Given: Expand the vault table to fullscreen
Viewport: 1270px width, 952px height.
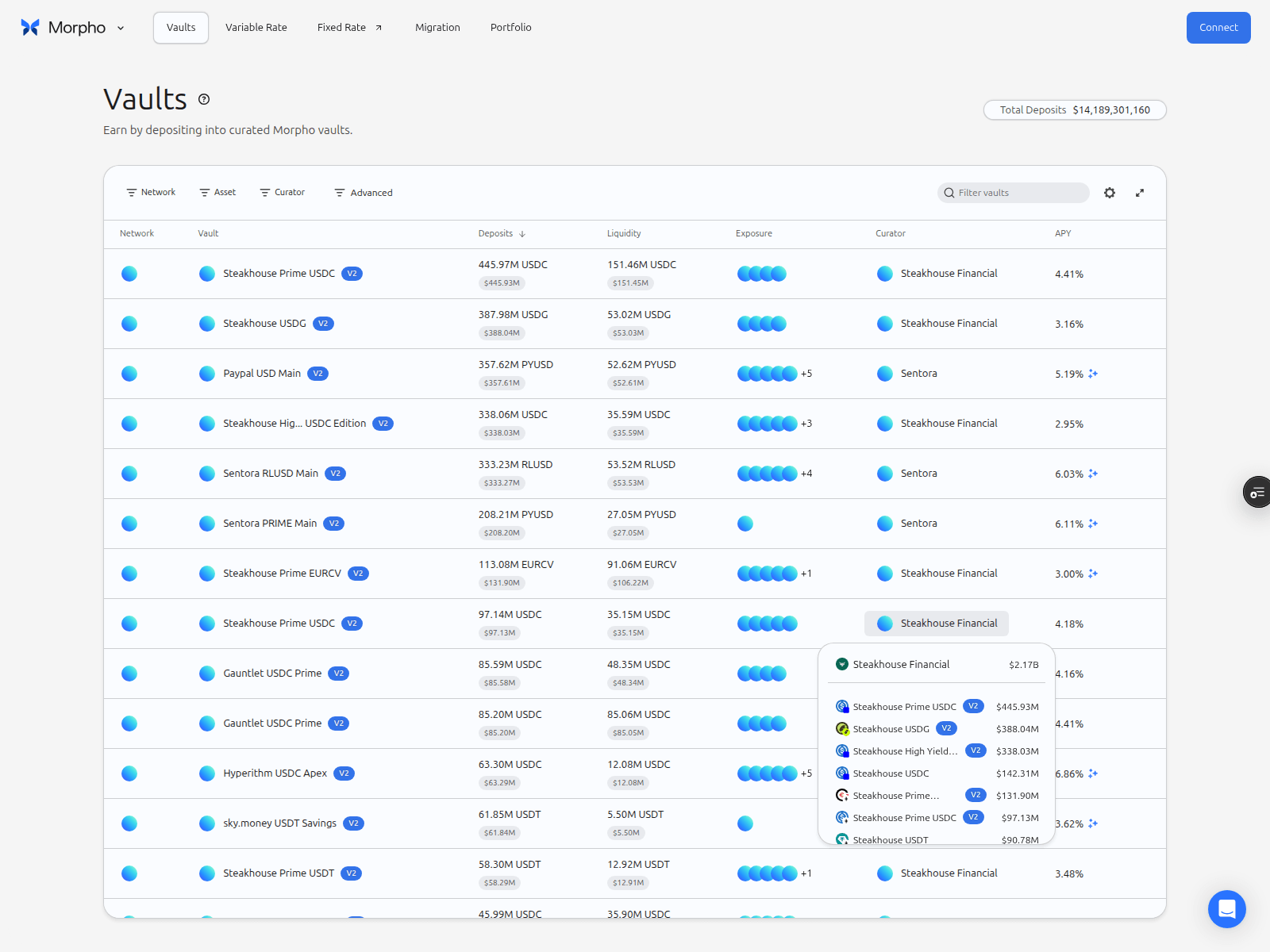Looking at the screenshot, I should pos(1140,193).
